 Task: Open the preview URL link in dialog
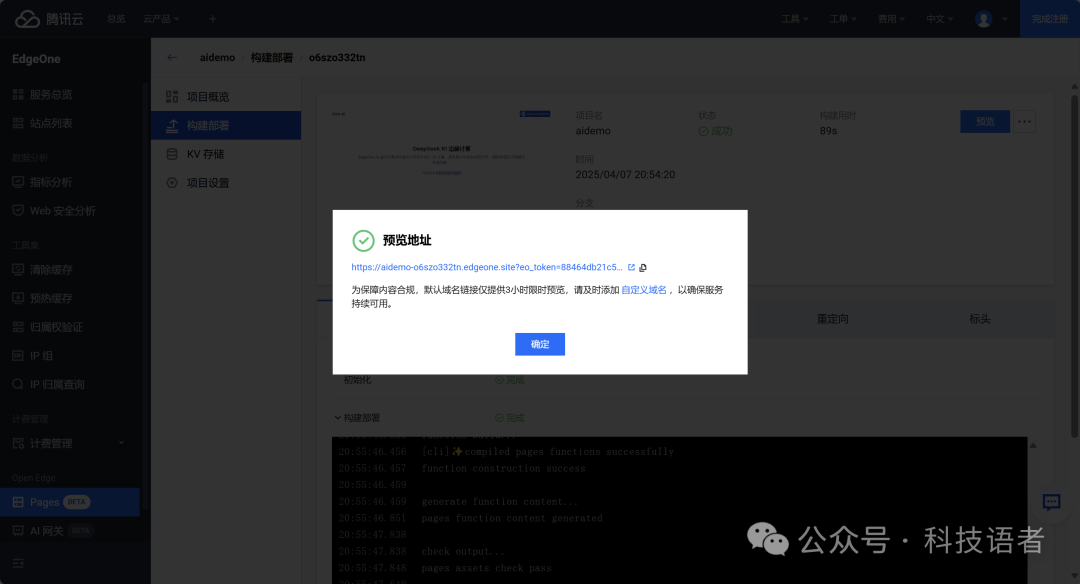coord(486,267)
